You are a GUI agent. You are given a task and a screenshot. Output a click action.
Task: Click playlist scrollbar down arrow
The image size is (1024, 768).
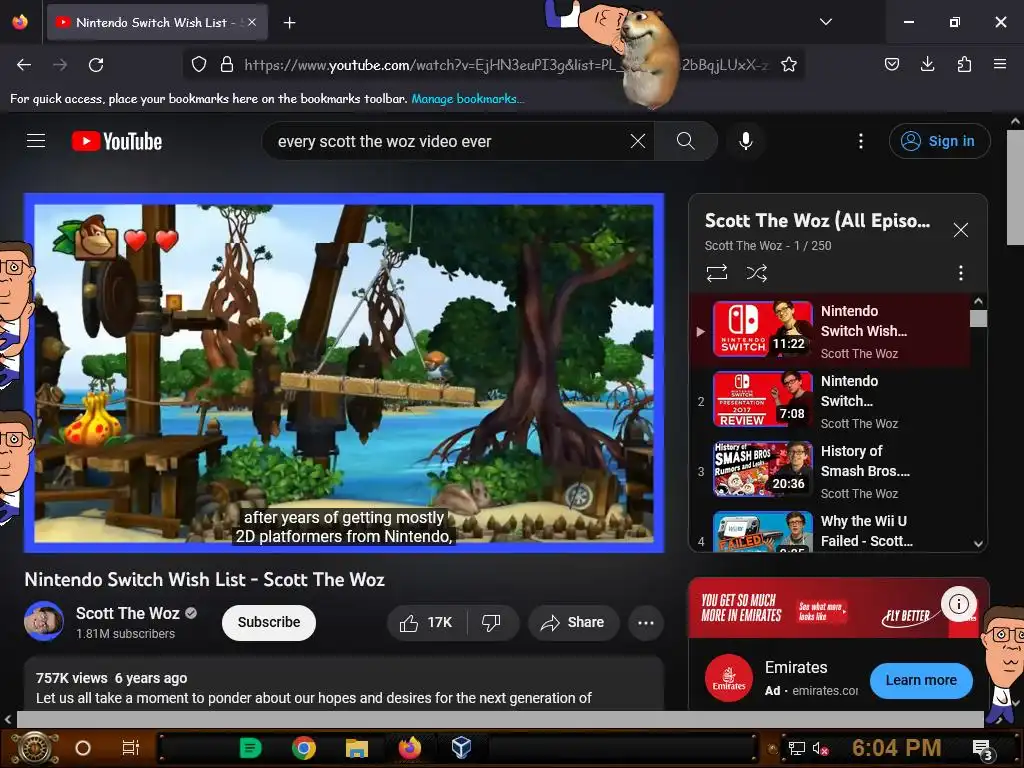click(978, 543)
